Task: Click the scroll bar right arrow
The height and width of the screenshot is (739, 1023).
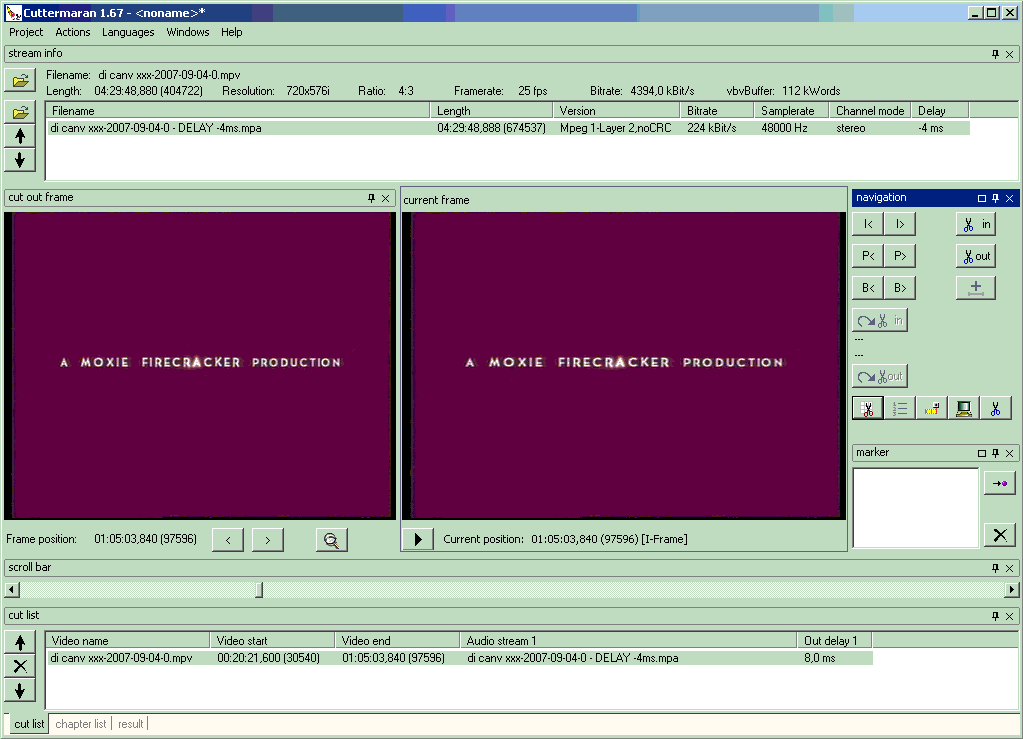Action: (1011, 590)
